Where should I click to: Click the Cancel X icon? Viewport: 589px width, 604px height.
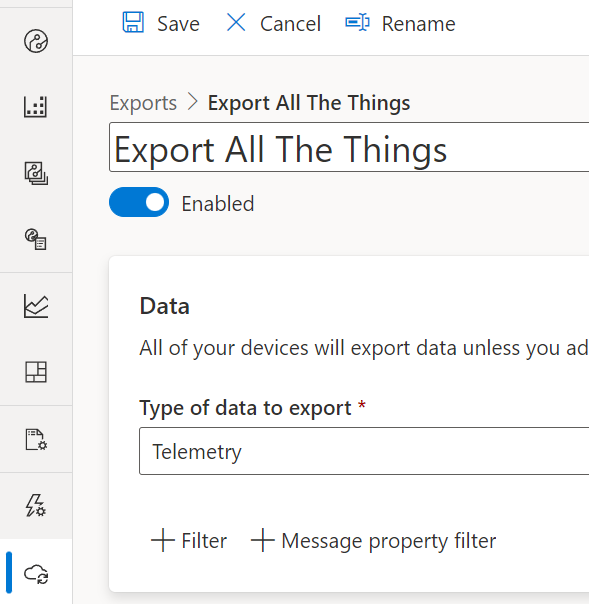click(236, 22)
